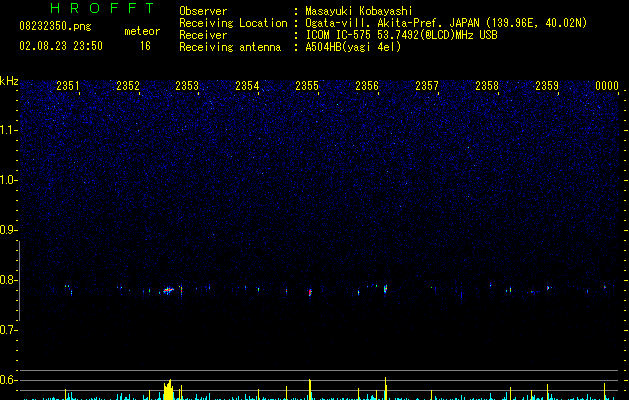Select the file name 08232350.png
Screen dimensions: 629x400
point(55,27)
